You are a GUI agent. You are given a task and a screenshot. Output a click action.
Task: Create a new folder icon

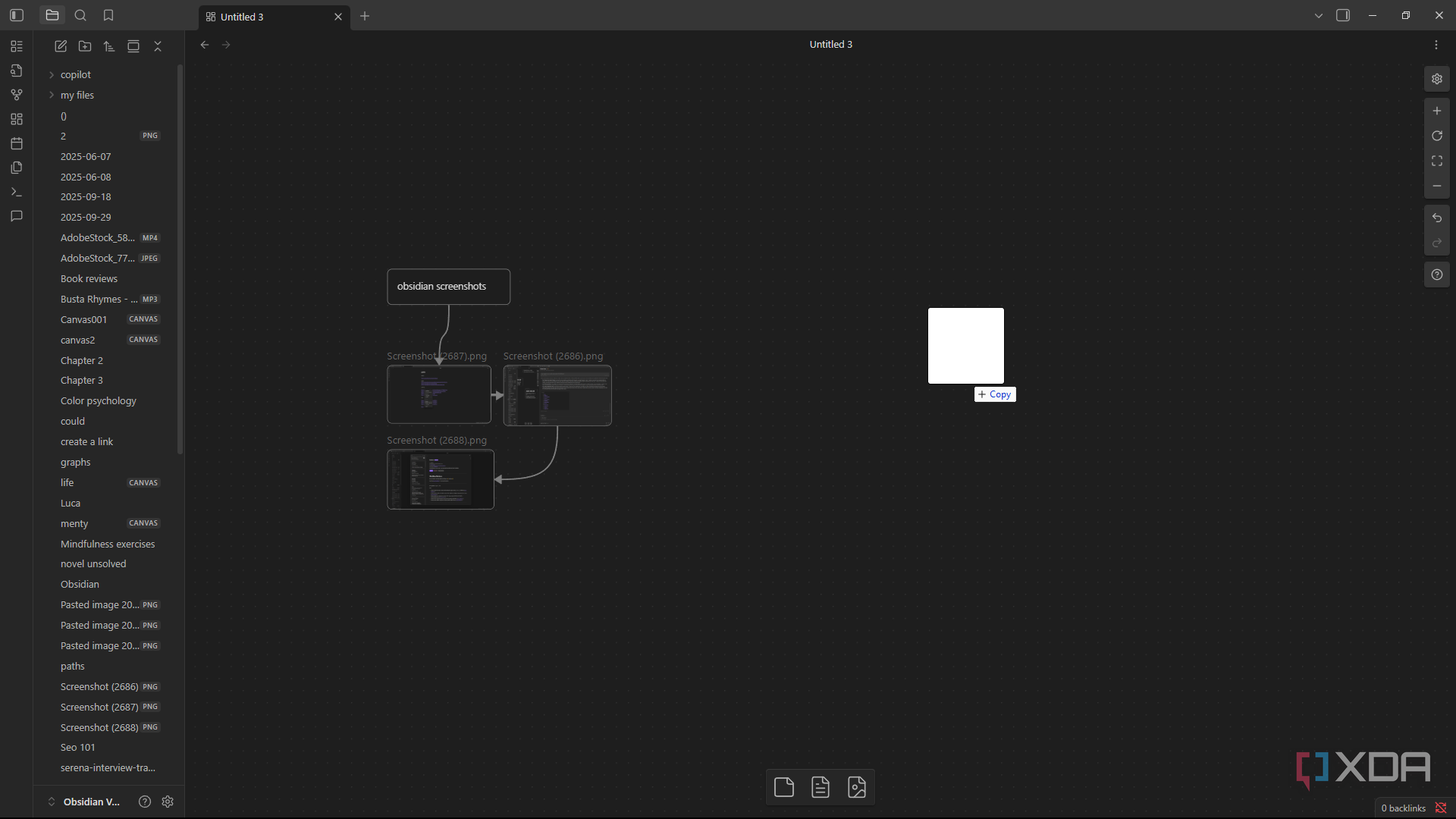(x=85, y=46)
